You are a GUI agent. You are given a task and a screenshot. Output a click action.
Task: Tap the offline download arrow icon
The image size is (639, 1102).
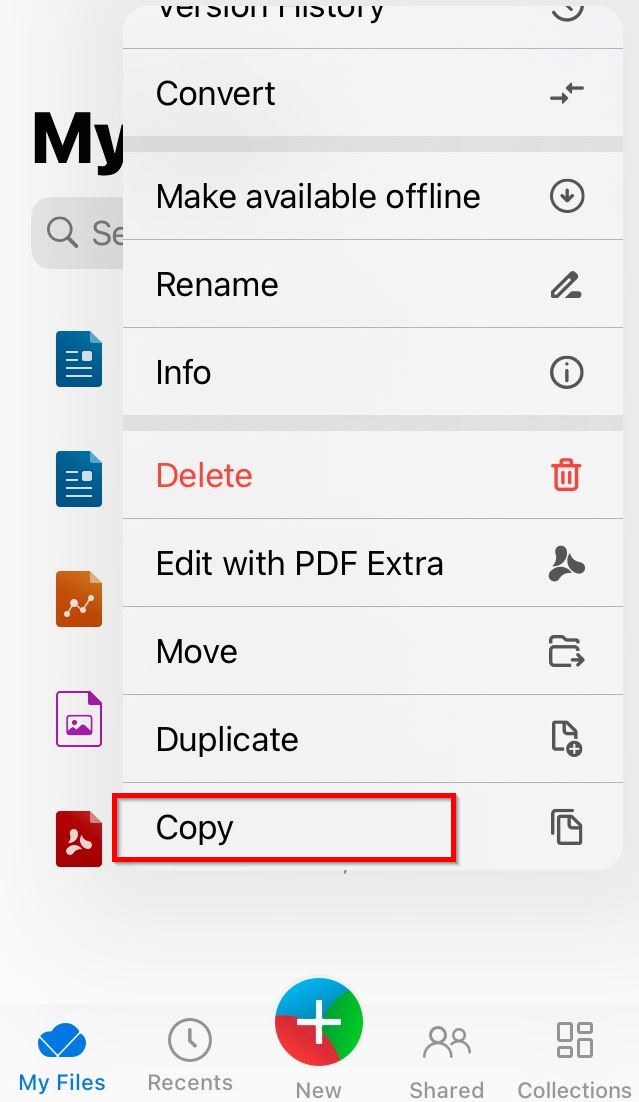point(567,196)
